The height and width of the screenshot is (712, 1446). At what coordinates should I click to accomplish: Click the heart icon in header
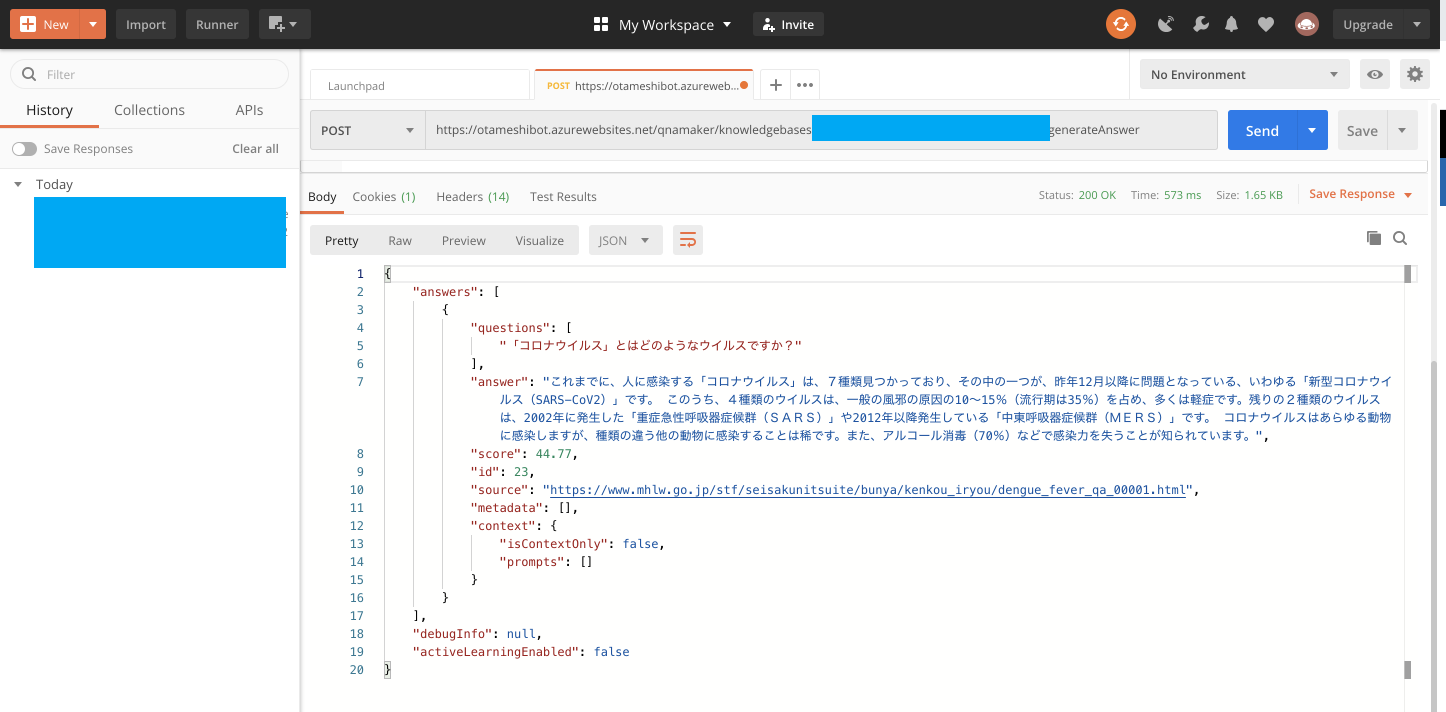point(1266,24)
